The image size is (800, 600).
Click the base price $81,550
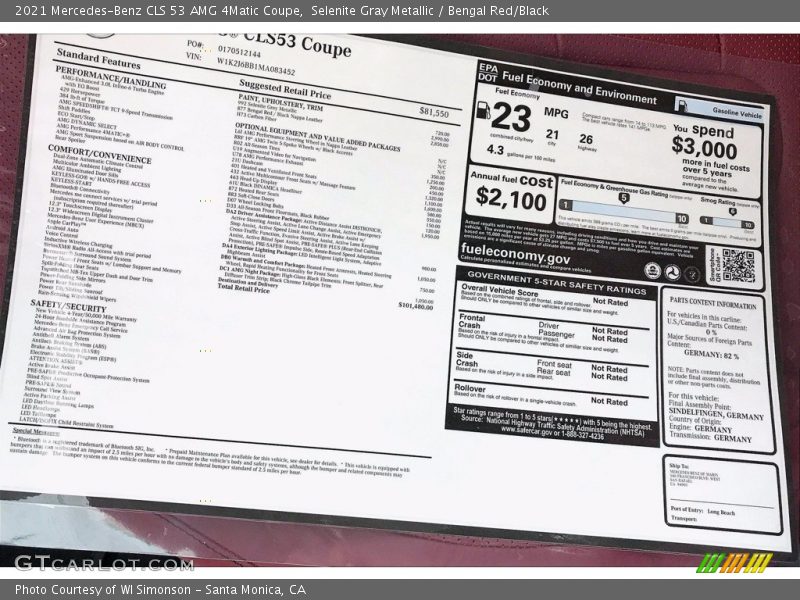[x=434, y=112]
